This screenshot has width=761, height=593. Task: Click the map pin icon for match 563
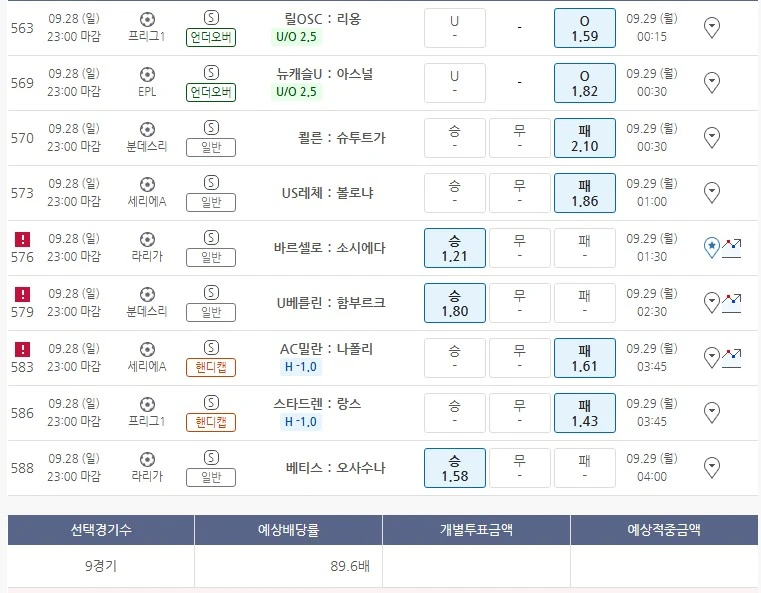pos(712,27)
